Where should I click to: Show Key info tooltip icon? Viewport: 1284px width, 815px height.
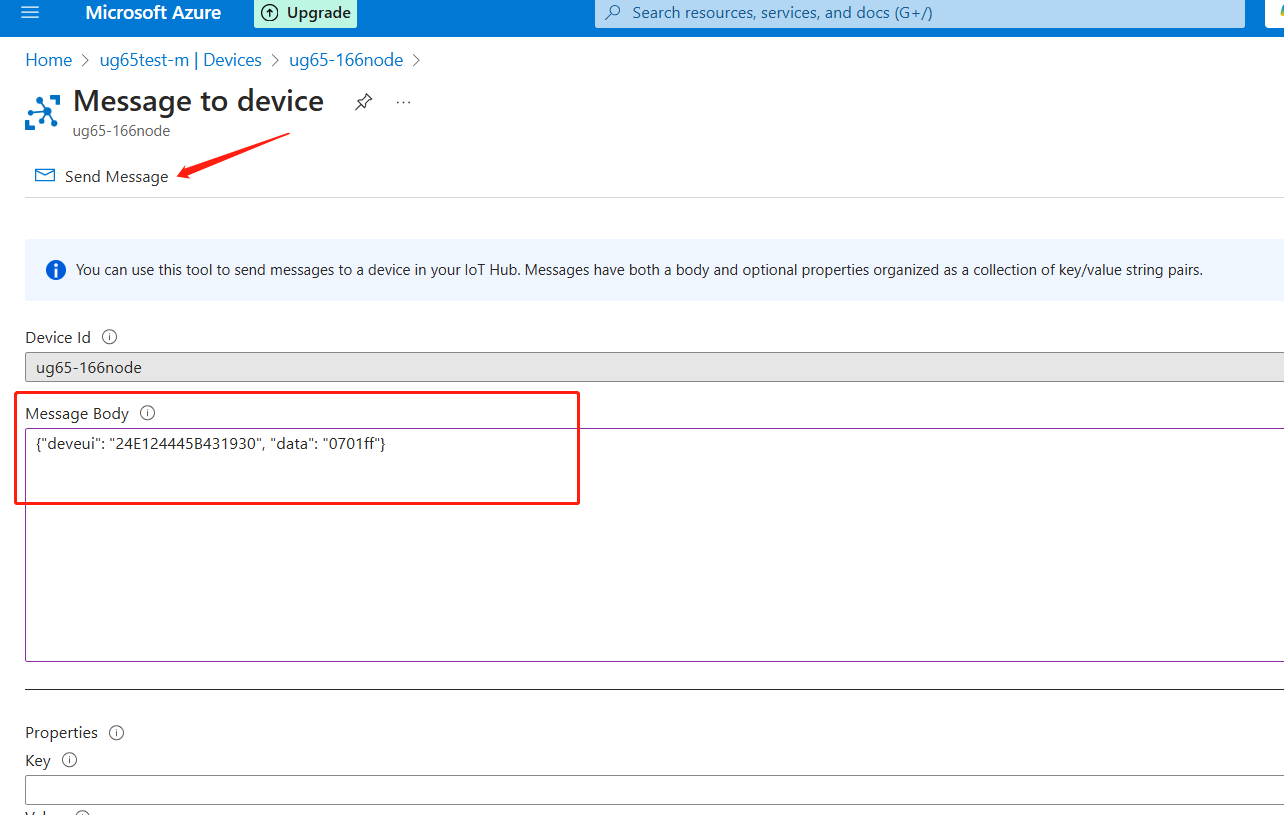click(69, 760)
